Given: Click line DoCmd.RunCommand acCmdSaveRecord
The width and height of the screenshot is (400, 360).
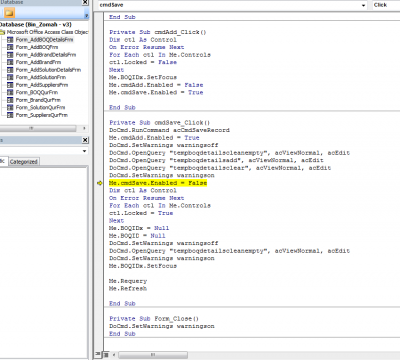Looking at the screenshot, I should coord(169,130).
